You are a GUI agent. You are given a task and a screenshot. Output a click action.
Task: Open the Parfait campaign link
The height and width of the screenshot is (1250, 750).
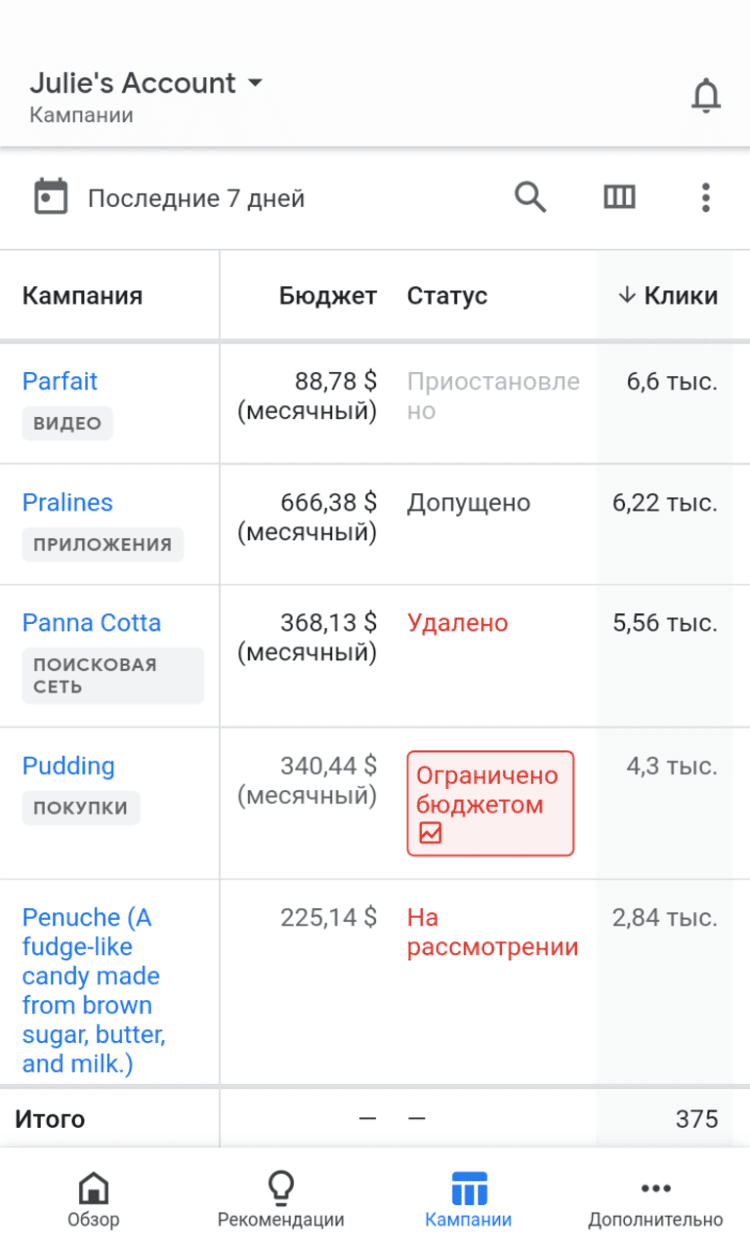click(60, 381)
